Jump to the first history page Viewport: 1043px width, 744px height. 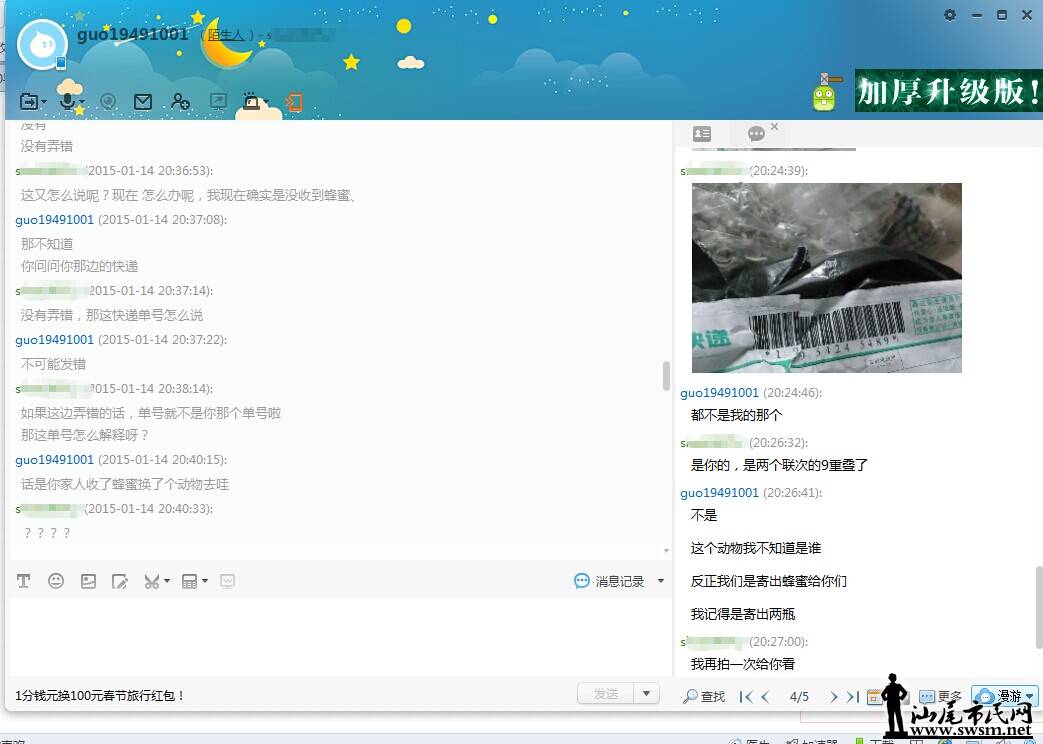tap(746, 697)
